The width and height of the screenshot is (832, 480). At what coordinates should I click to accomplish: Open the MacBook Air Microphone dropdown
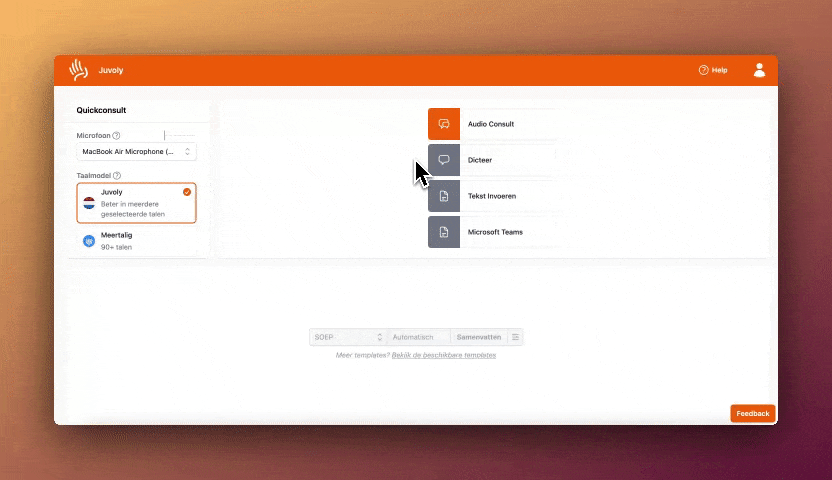[x=136, y=152]
